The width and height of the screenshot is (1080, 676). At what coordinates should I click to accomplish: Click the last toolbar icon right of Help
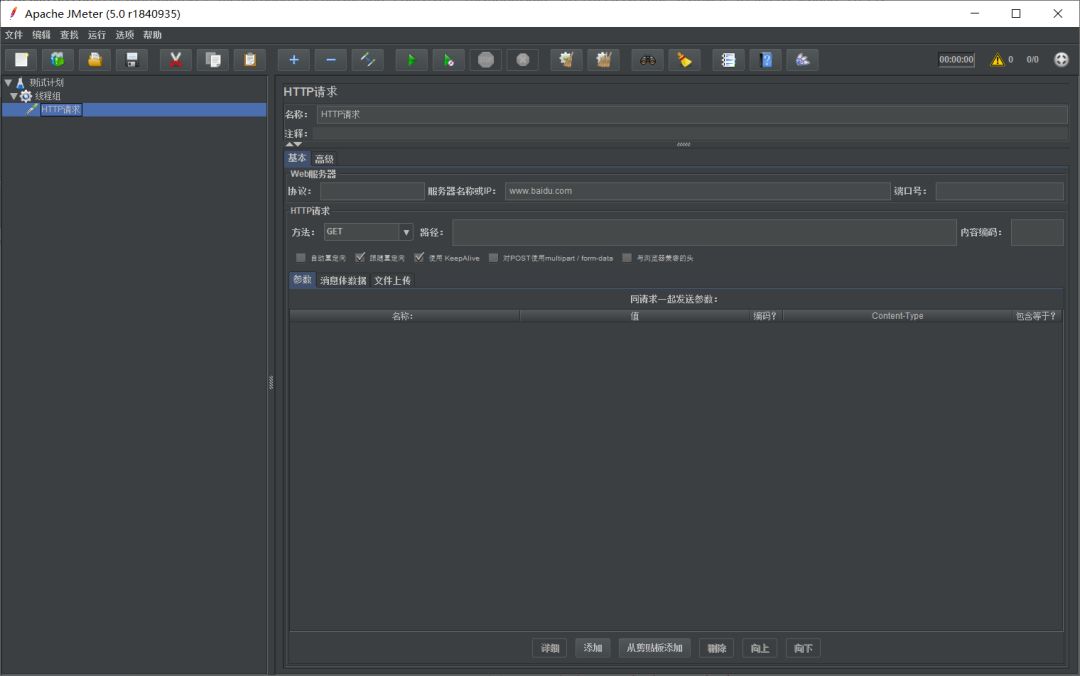(x=802, y=60)
